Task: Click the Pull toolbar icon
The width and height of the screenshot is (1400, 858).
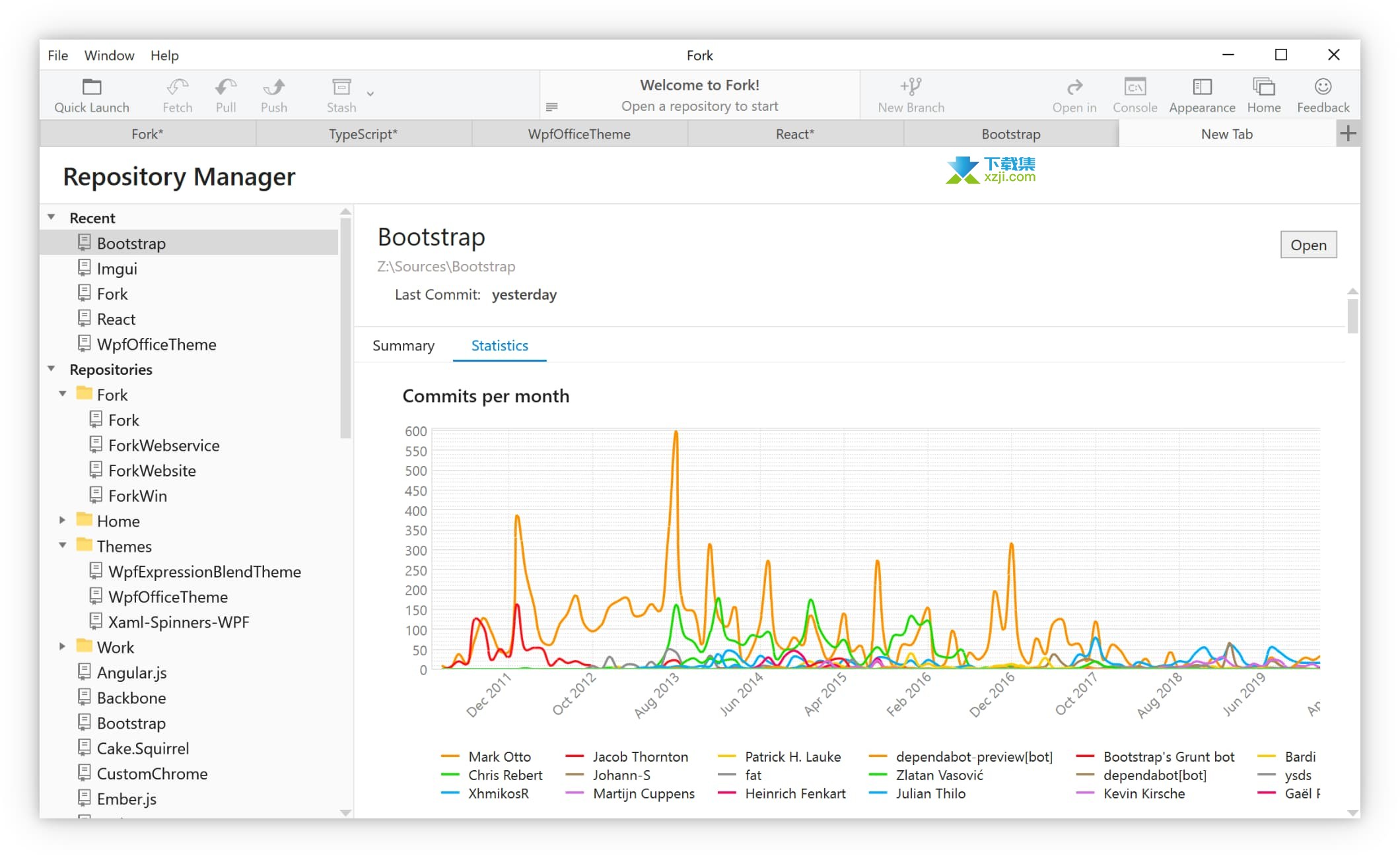Action: pos(226,87)
